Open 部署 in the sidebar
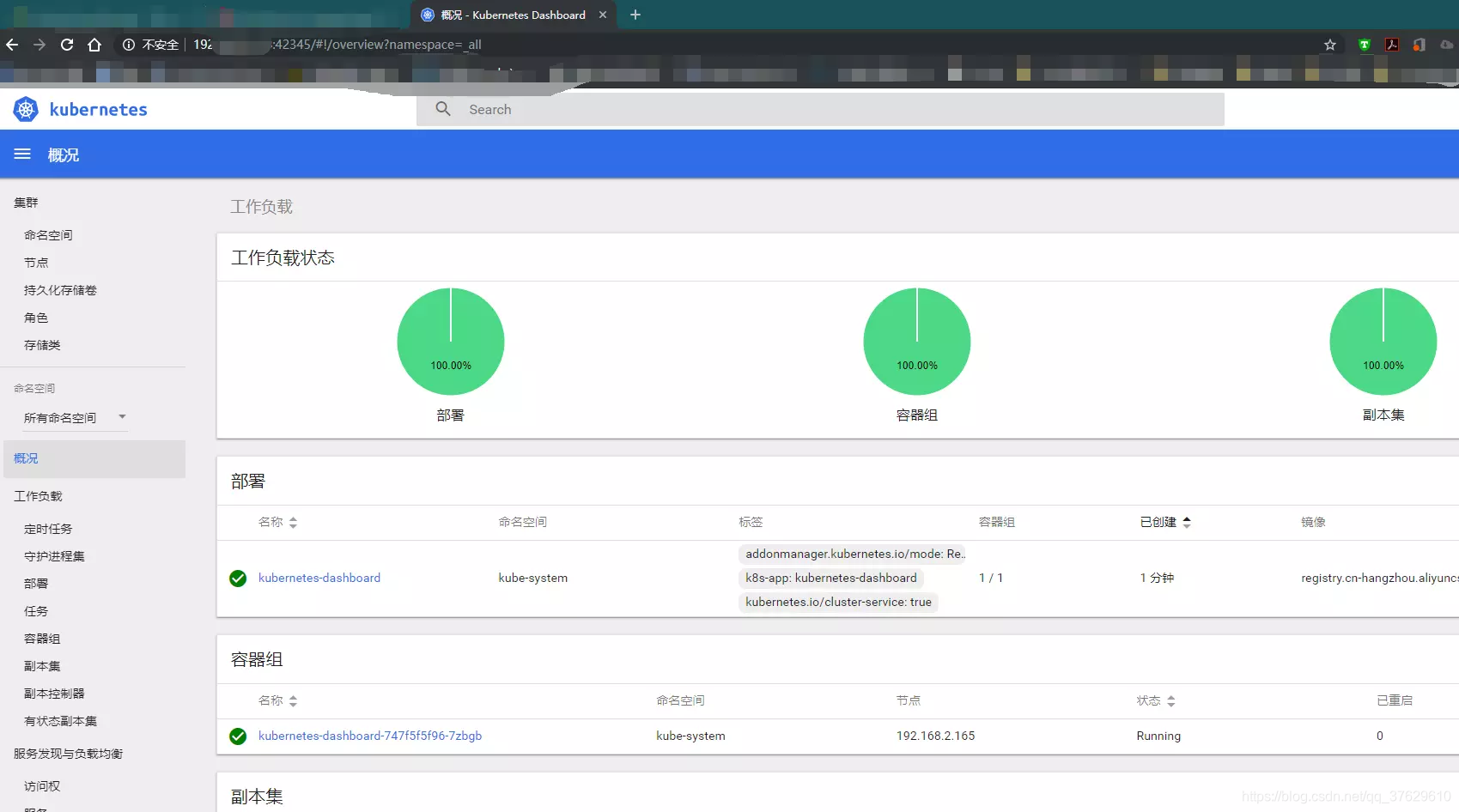Viewport: 1459px width, 812px height. [x=36, y=584]
